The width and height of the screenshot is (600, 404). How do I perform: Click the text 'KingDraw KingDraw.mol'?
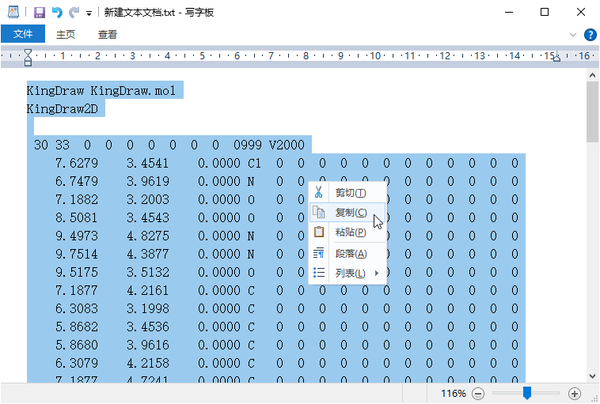click(x=101, y=91)
